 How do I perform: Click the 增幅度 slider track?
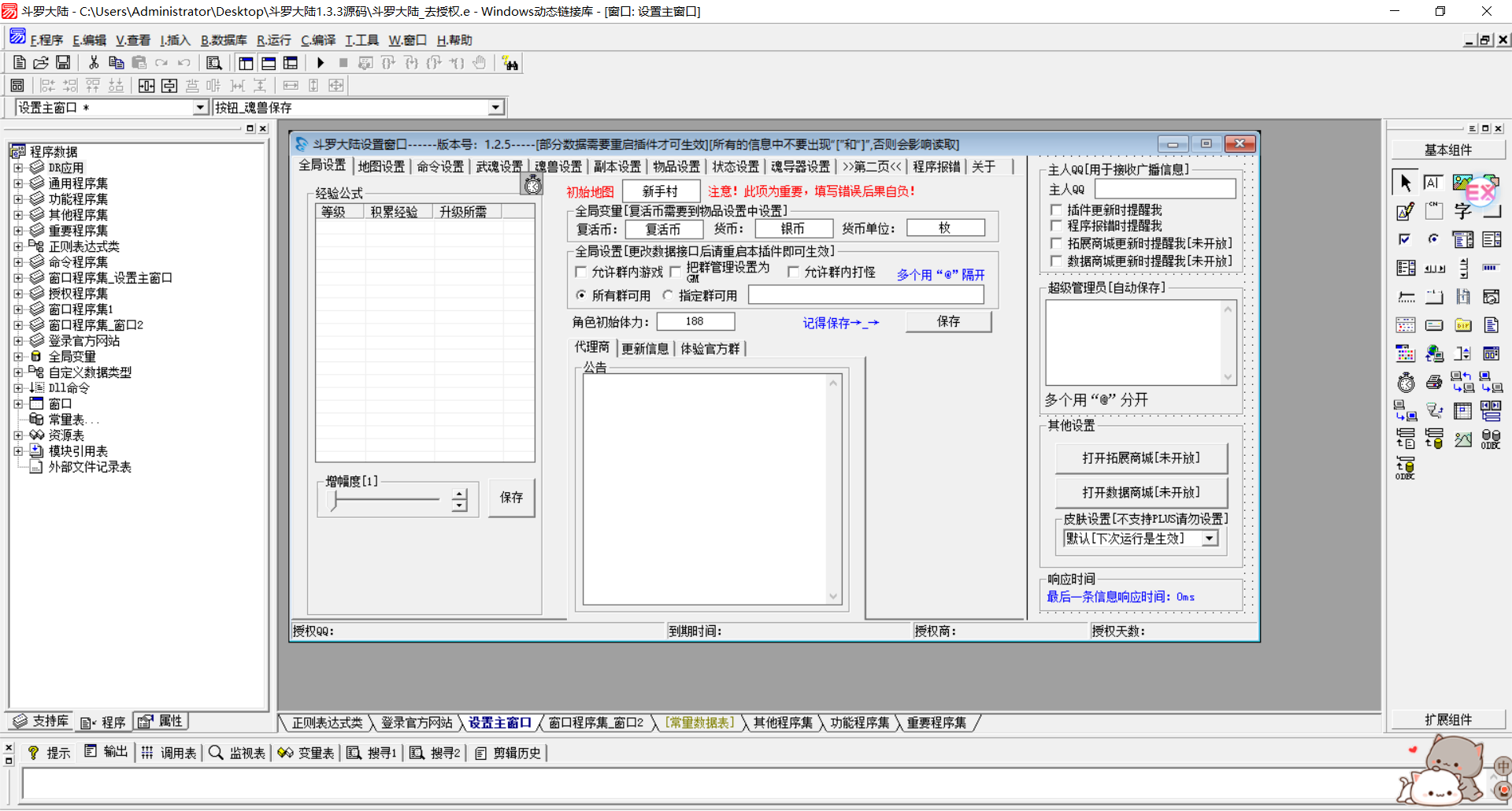(x=386, y=499)
